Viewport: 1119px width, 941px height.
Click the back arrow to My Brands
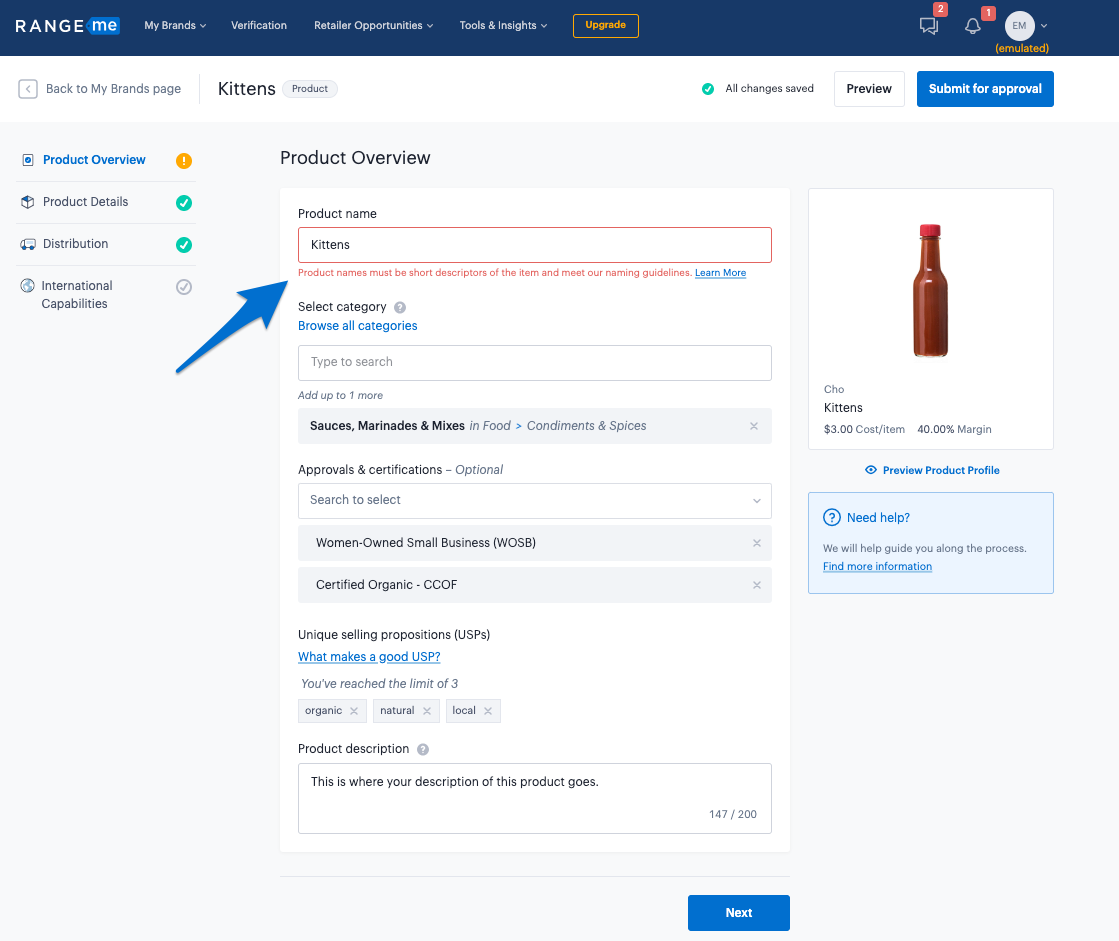[28, 89]
